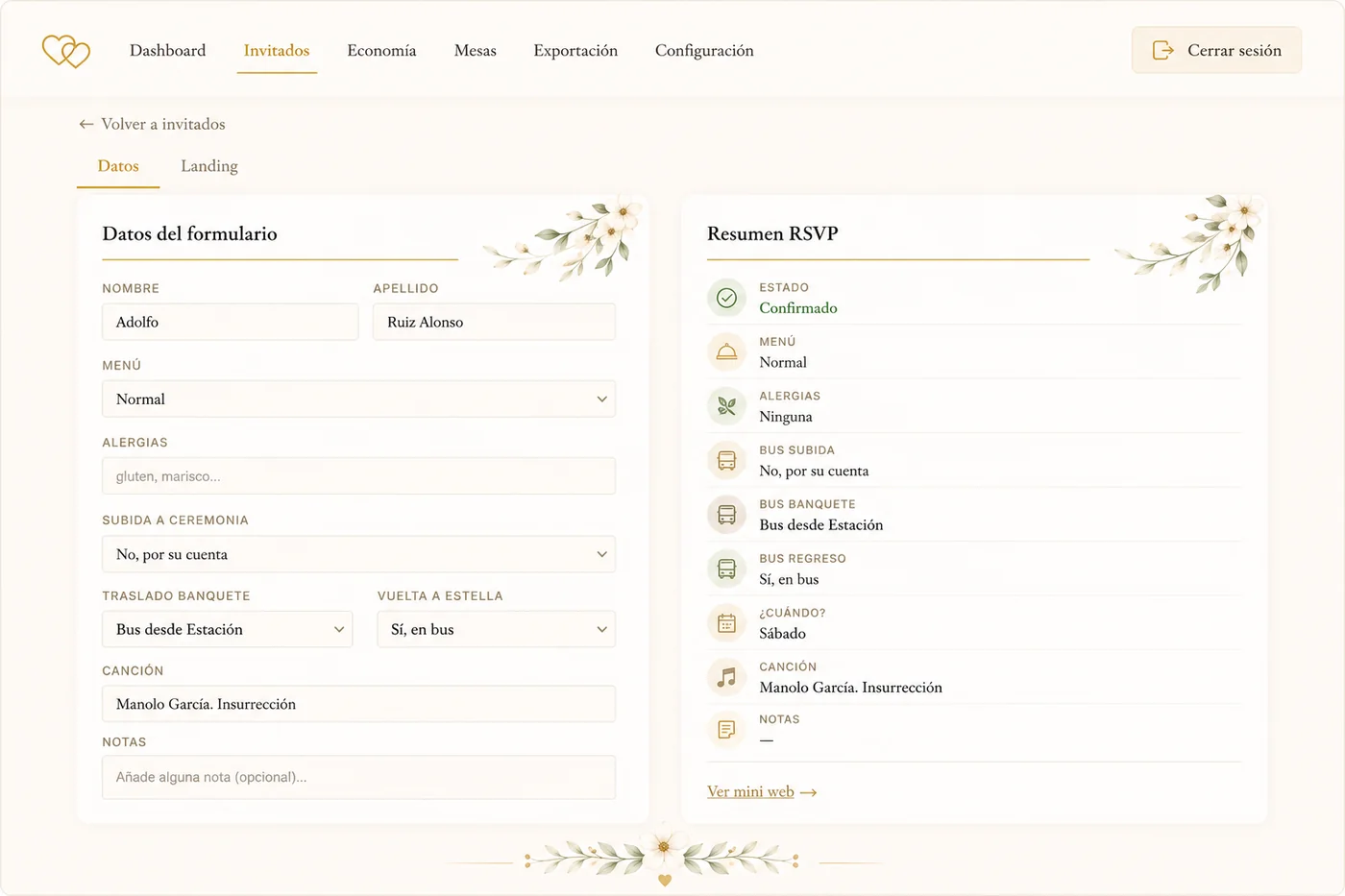The height and width of the screenshot is (896, 1345).
Task: Click the logout arrow icon
Action: tap(1162, 50)
